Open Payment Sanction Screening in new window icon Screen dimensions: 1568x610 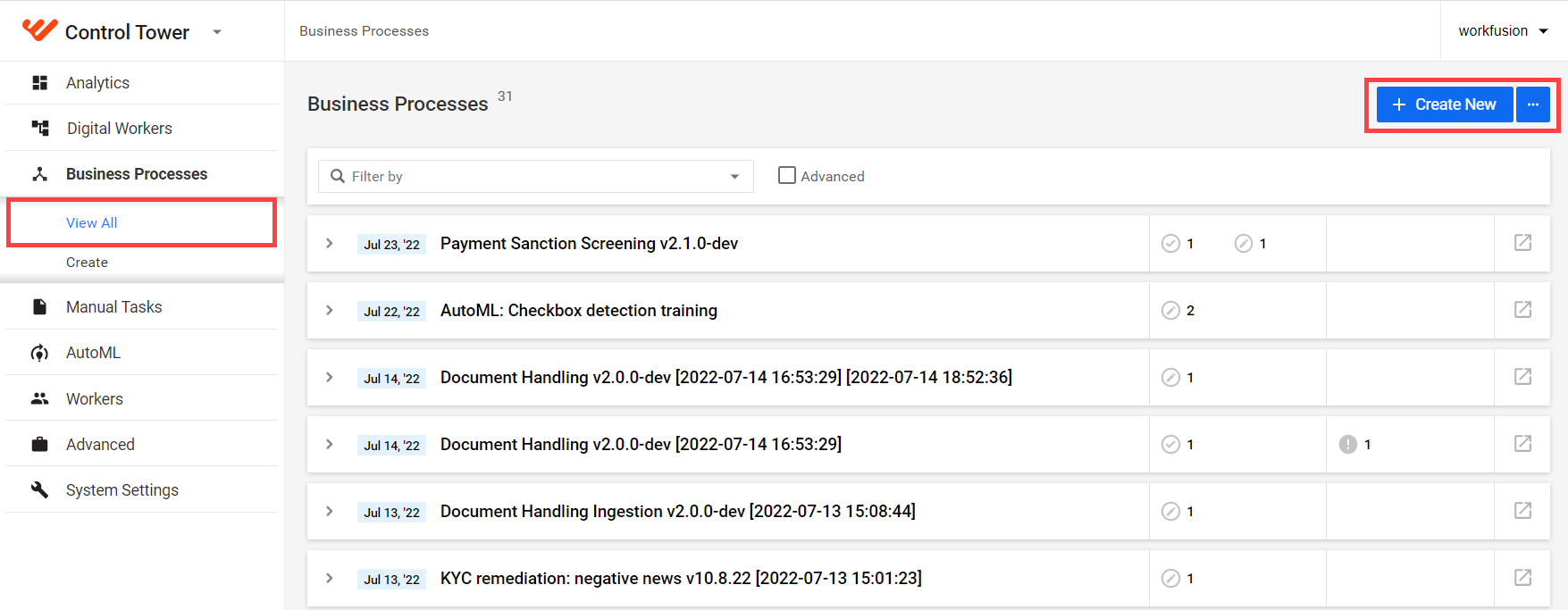1522,243
